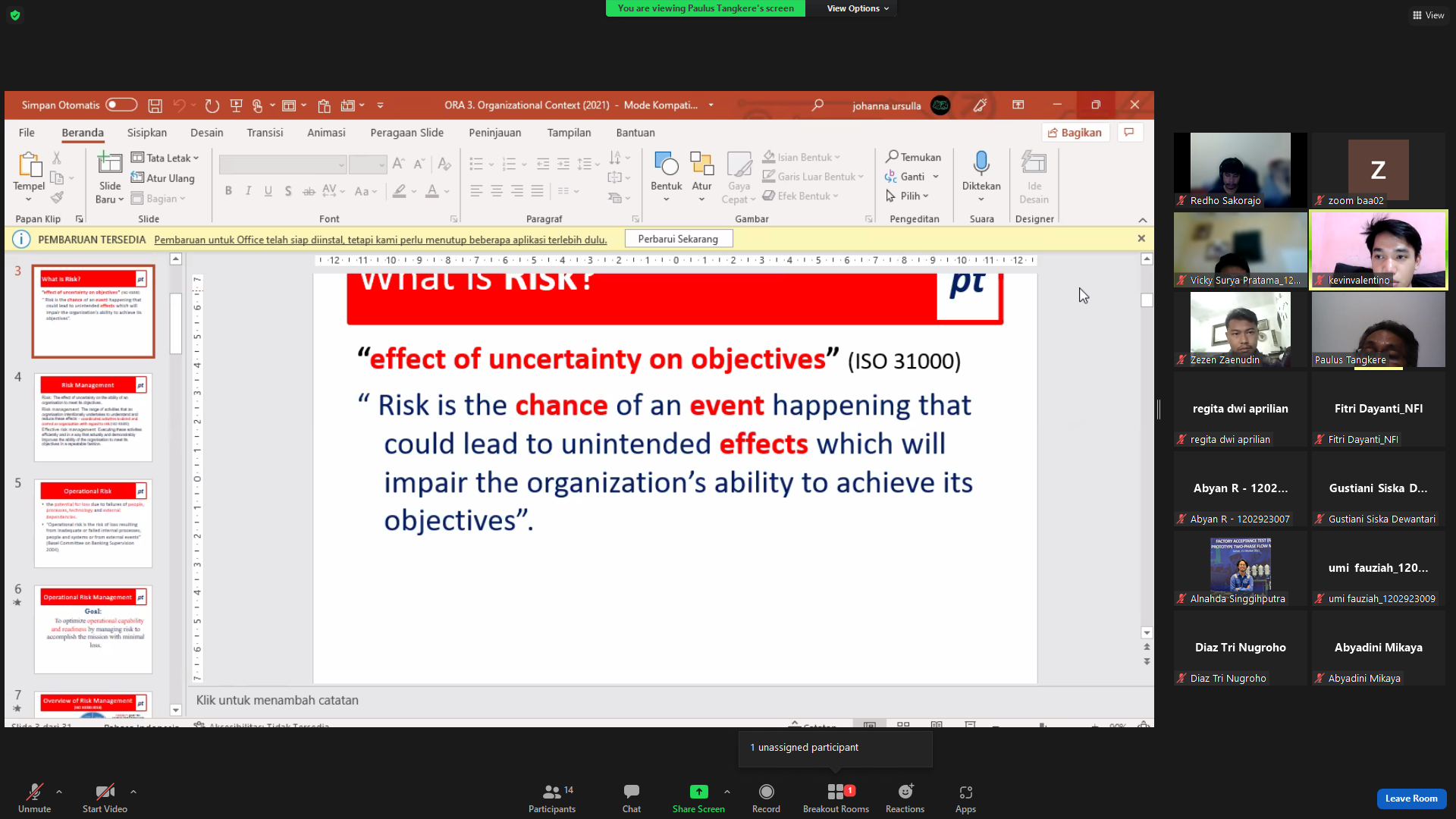Image resolution: width=1456 pixels, height=819 pixels.
Task: Open the comments pane icon
Action: (x=1129, y=133)
